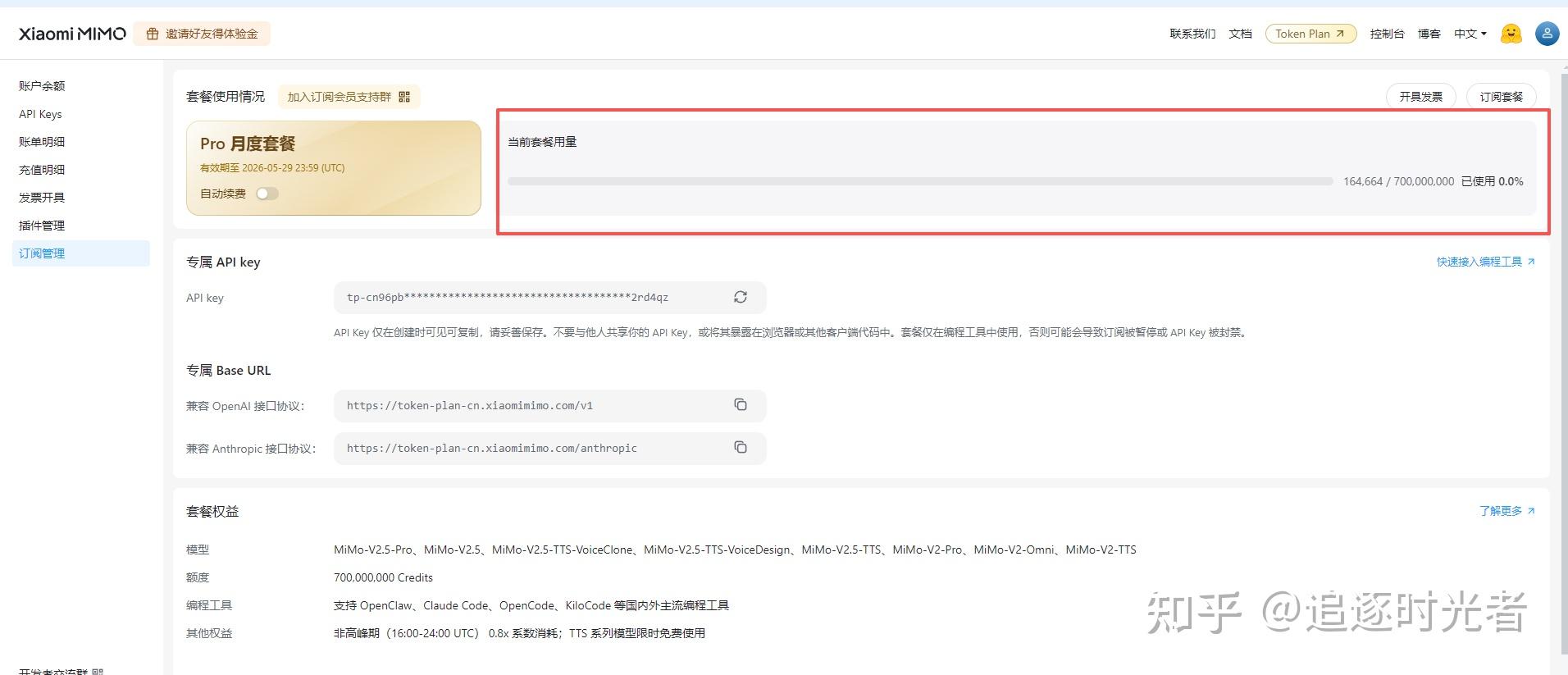The height and width of the screenshot is (675, 1568).
Task: Open 充值明细 in the sidebar
Action: (42, 170)
